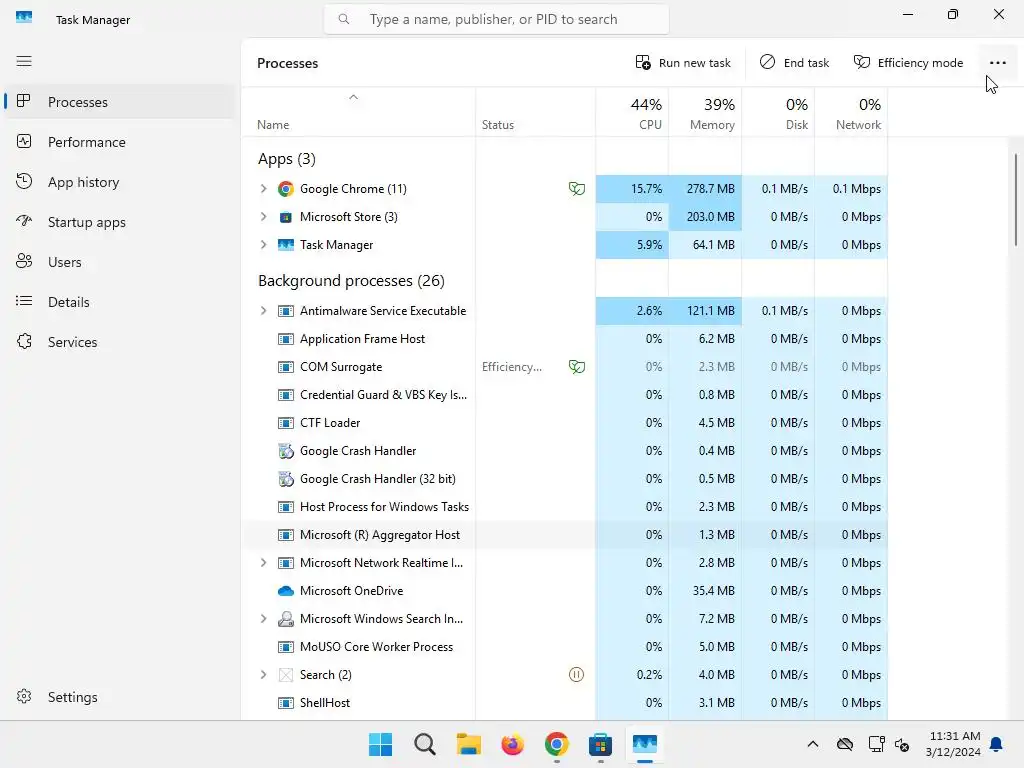
Task: Expand the Search (2) process group
Action: tap(263, 675)
